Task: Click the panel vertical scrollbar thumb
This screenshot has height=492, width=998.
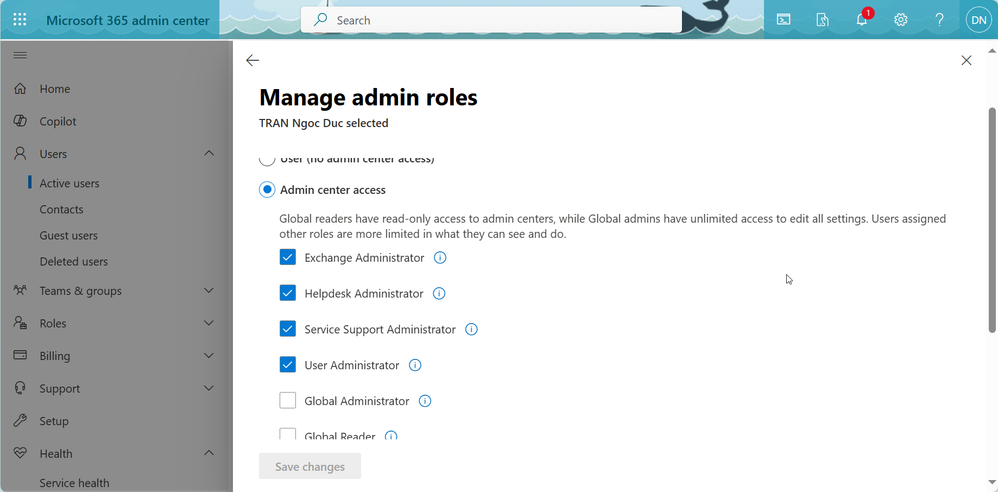Action: point(992,220)
